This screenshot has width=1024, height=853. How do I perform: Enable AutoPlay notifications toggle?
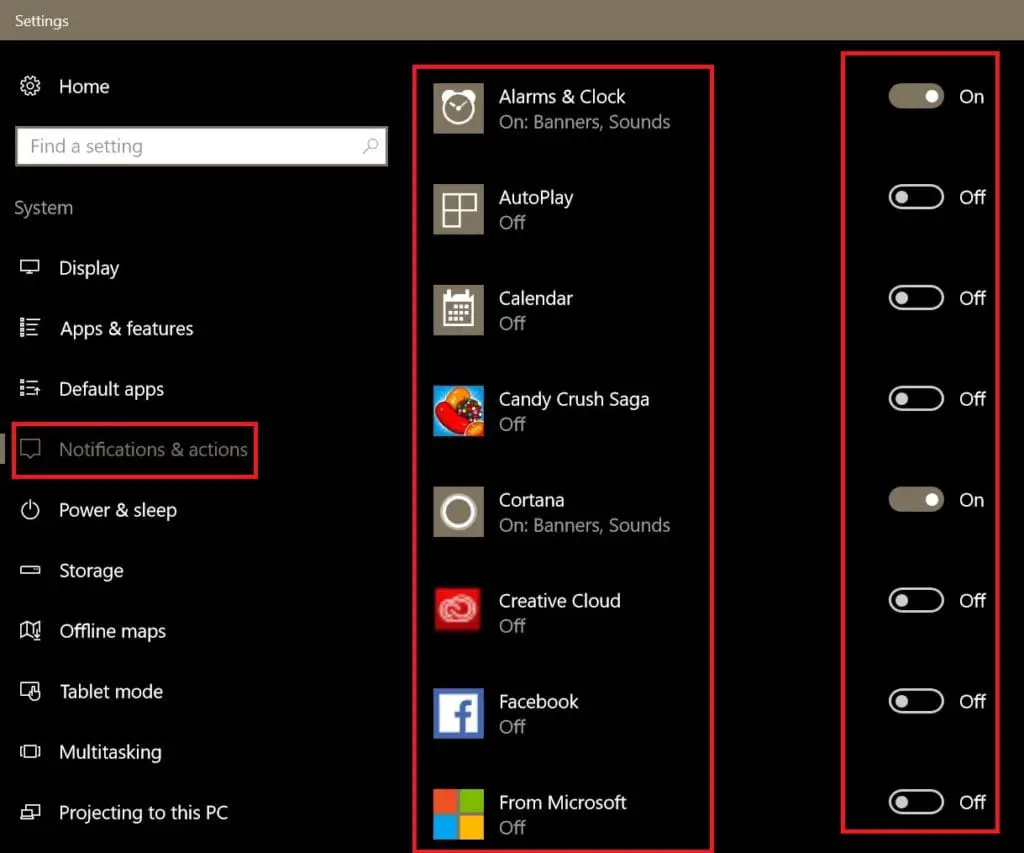pos(916,197)
